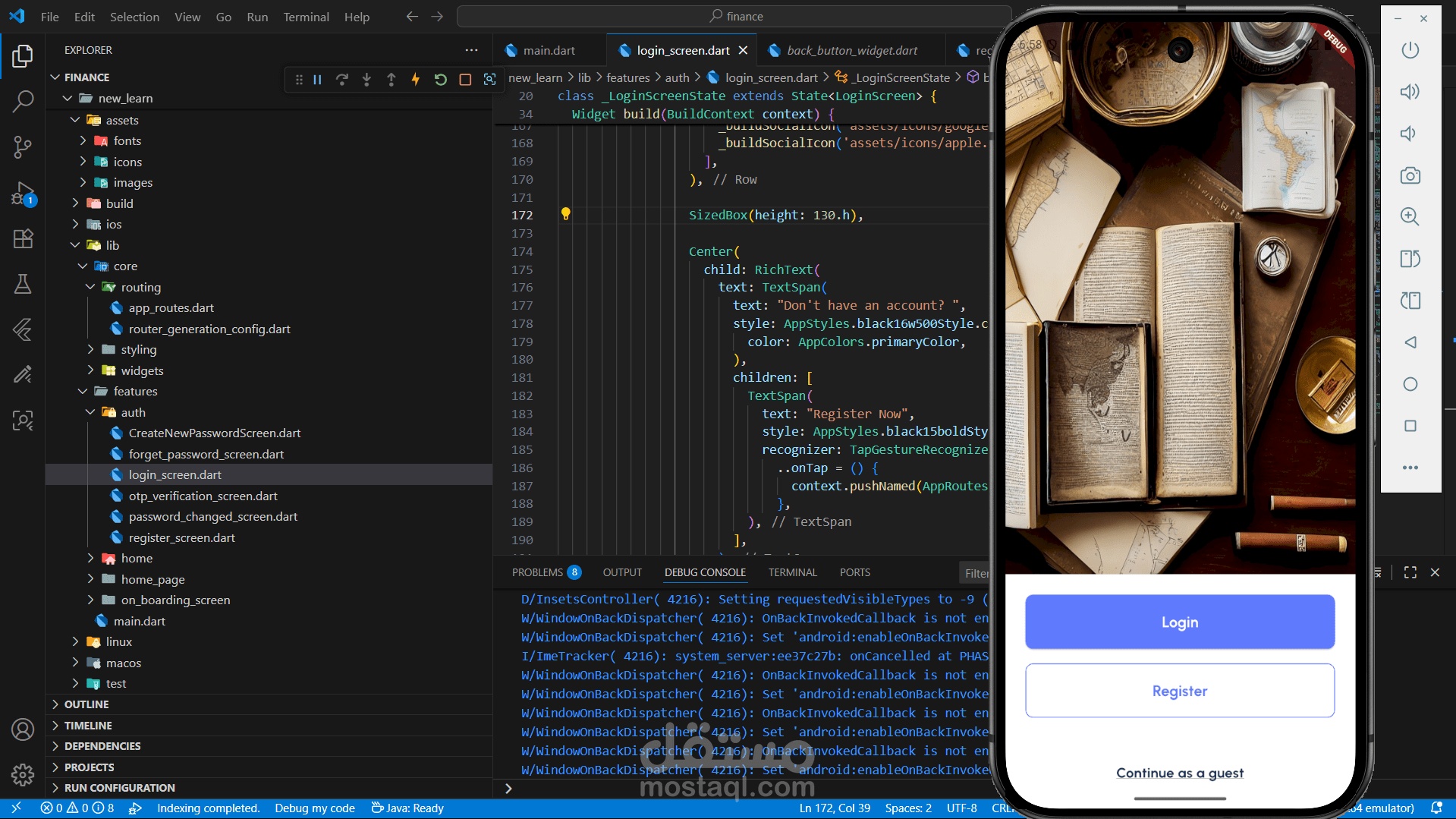
Task: Tap the Register button on emulator
Action: click(1180, 691)
